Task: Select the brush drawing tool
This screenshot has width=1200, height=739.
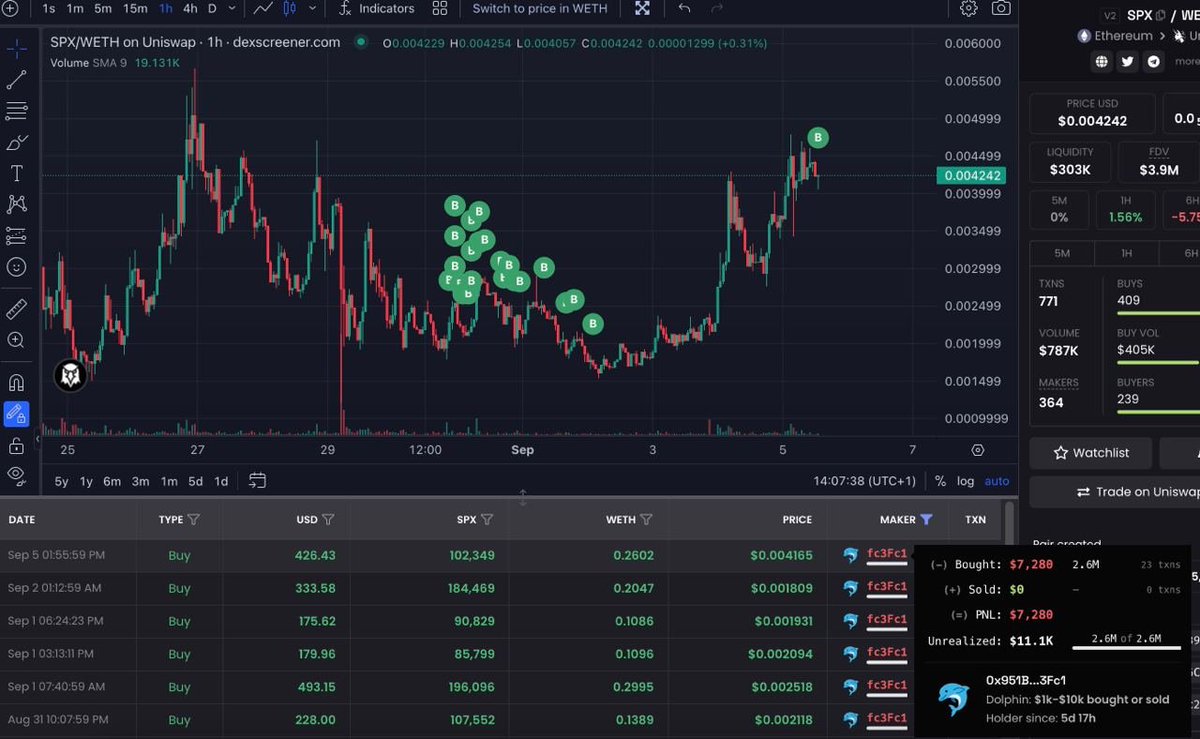Action: click(x=17, y=143)
